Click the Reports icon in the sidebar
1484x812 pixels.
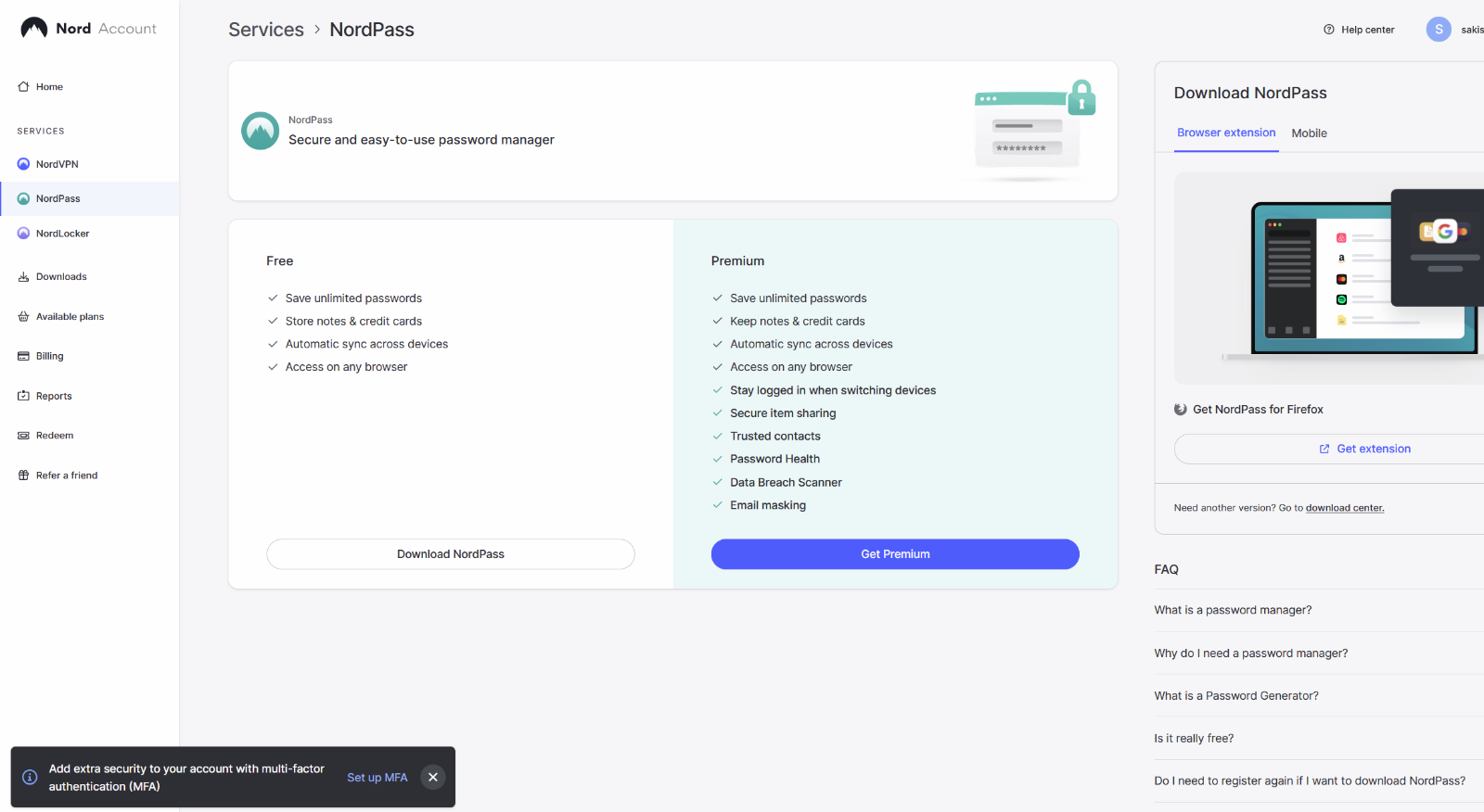click(23, 396)
